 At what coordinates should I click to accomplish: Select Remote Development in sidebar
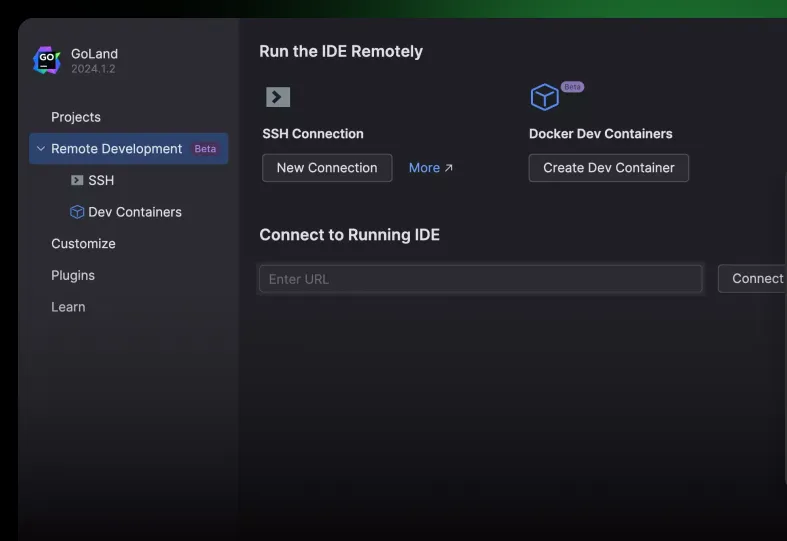[x=128, y=149]
